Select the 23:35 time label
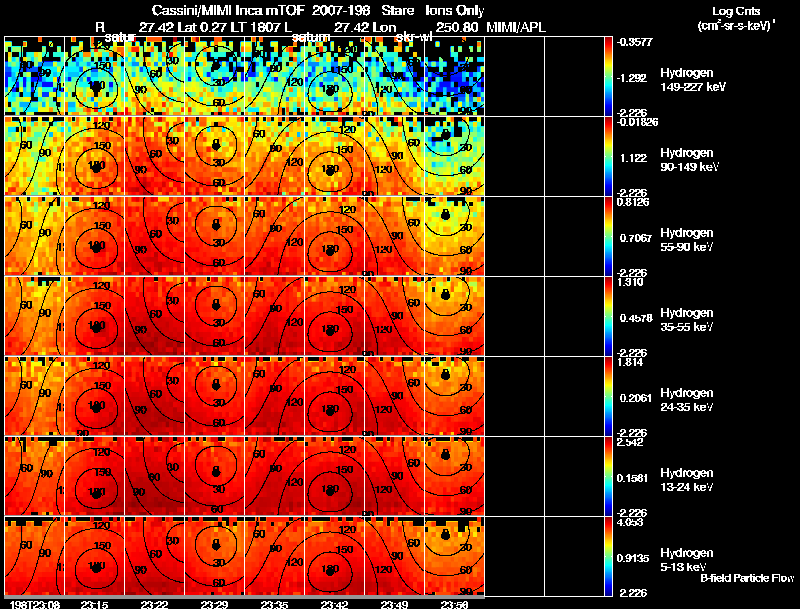The image size is (800, 609). click(x=274, y=605)
